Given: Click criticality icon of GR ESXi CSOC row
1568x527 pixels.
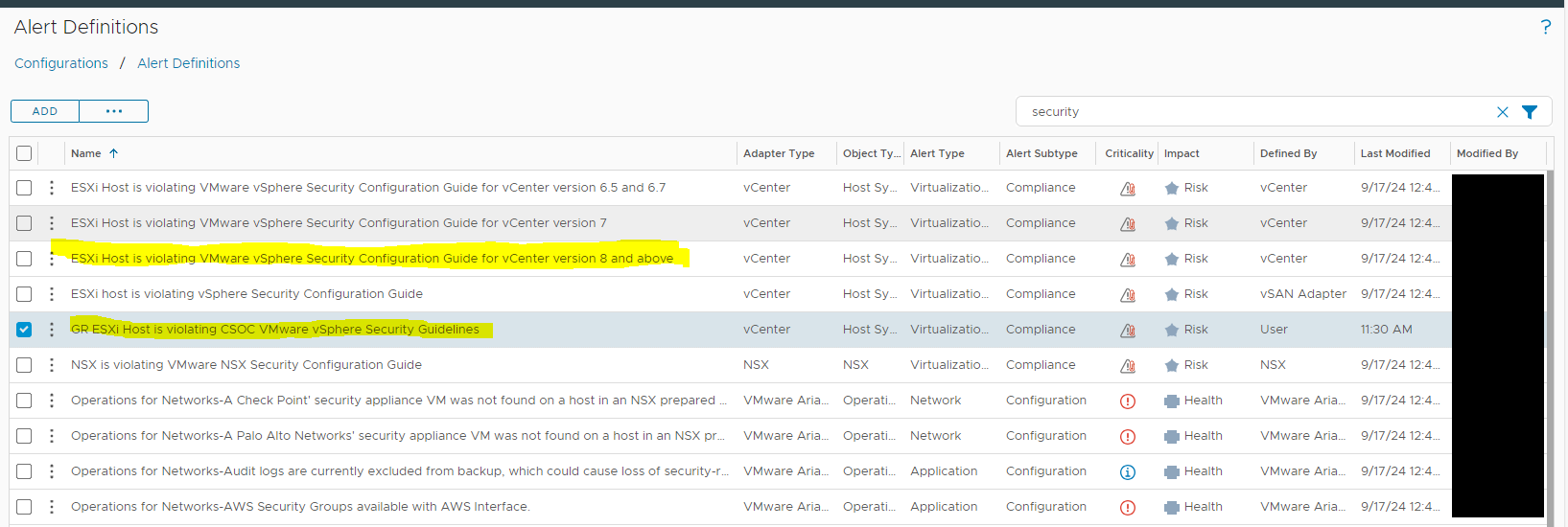Looking at the screenshot, I should [x=1128, y=331].
